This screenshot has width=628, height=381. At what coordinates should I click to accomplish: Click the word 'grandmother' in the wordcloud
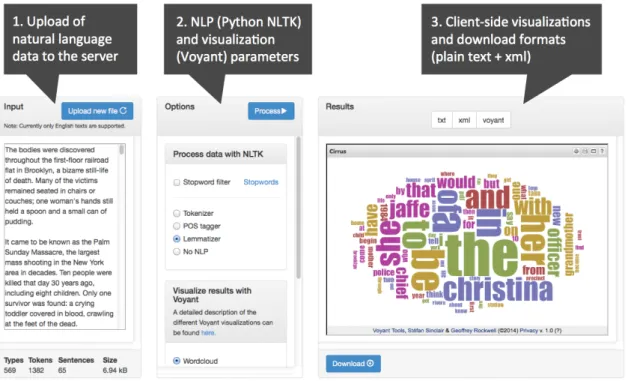point(569,244)
